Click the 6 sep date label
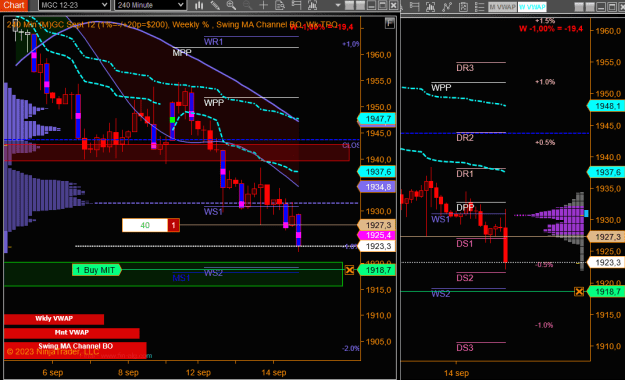This screenshot has width=625, height=380. pos(53,373)
